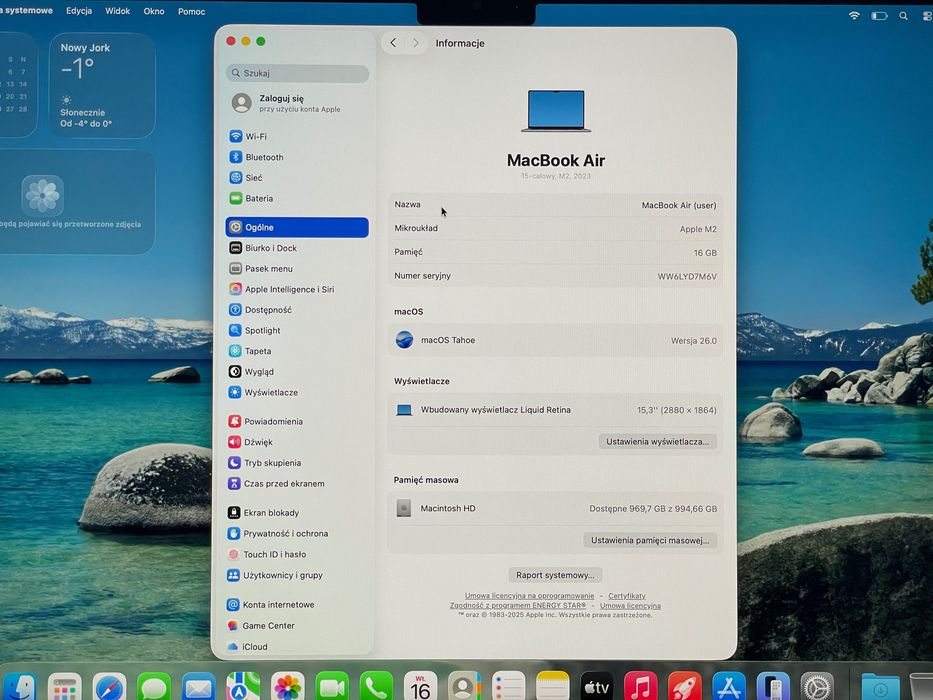933x700 pixels.
Task: Click the Macintosh HD storage row
Action: (x=556, y=508)
